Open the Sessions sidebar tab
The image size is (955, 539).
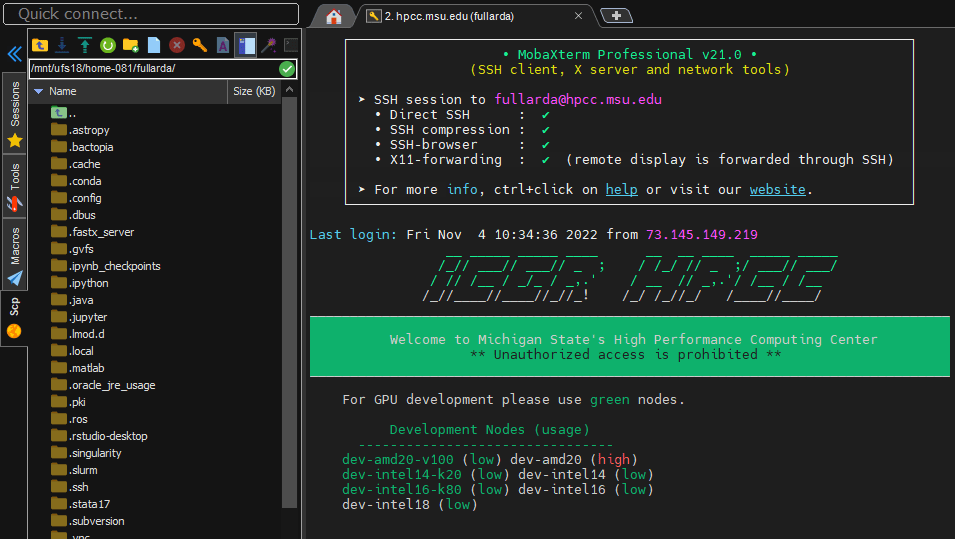coord(15,113)
